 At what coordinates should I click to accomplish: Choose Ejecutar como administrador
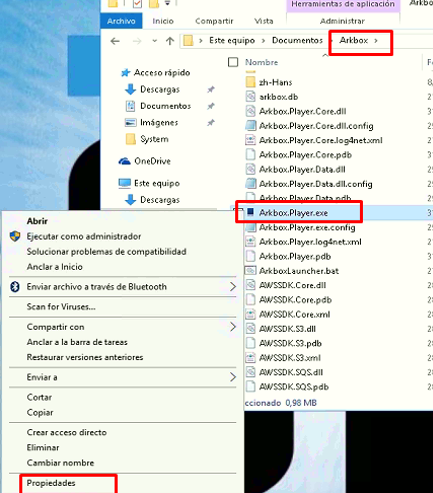coord(84,236)
